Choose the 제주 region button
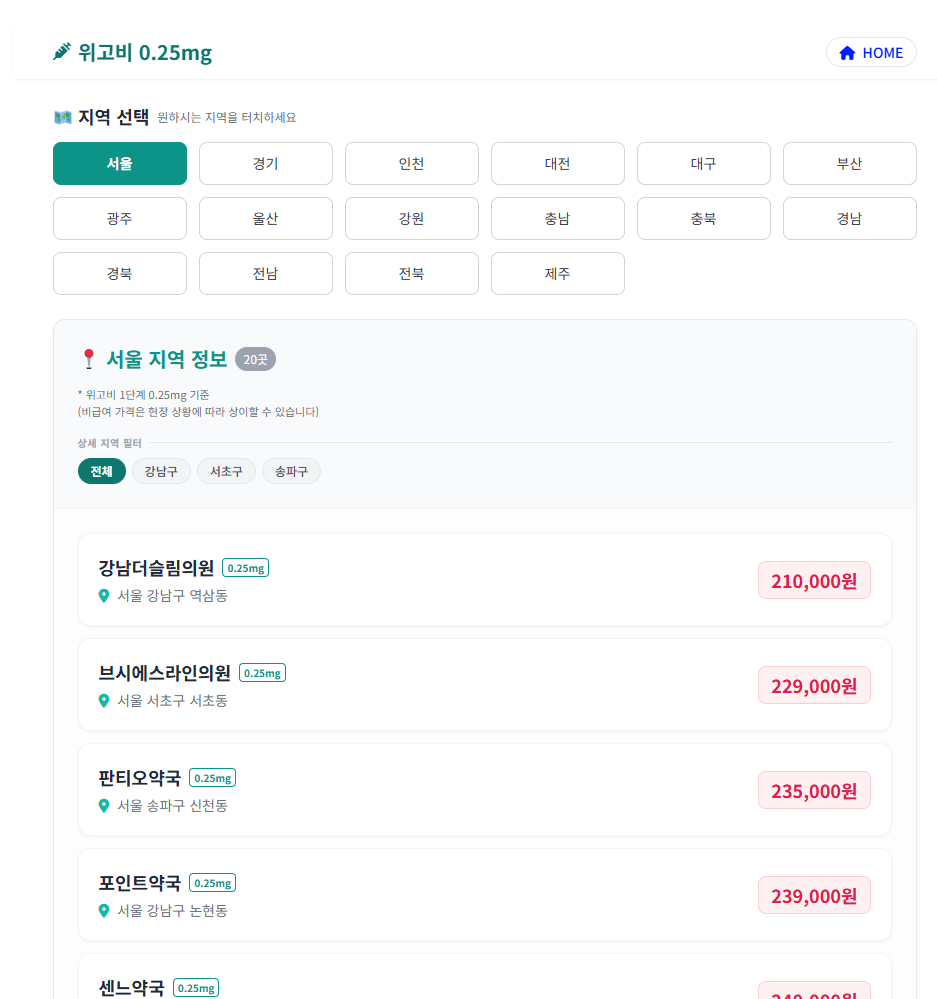This screenshot has height=999, width=937. (x=557, y=274)
